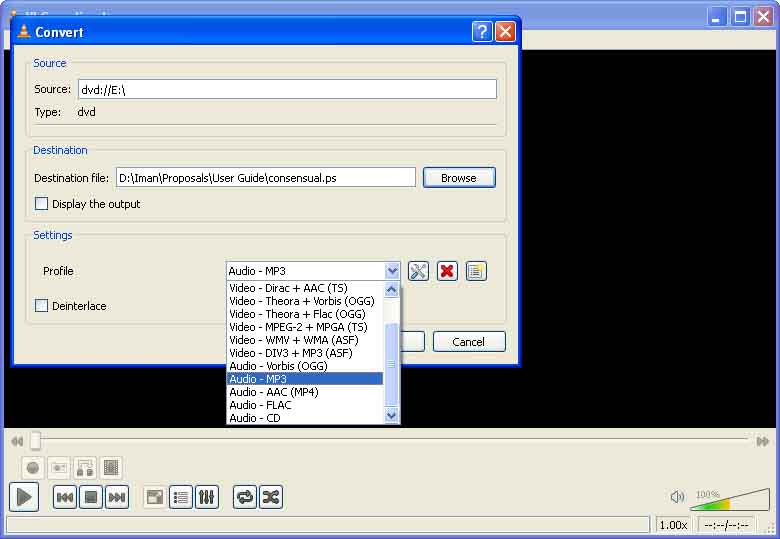Viewport: 780px width, 539px height.
Task: Click the Cancel button
Action: [469, 342]
